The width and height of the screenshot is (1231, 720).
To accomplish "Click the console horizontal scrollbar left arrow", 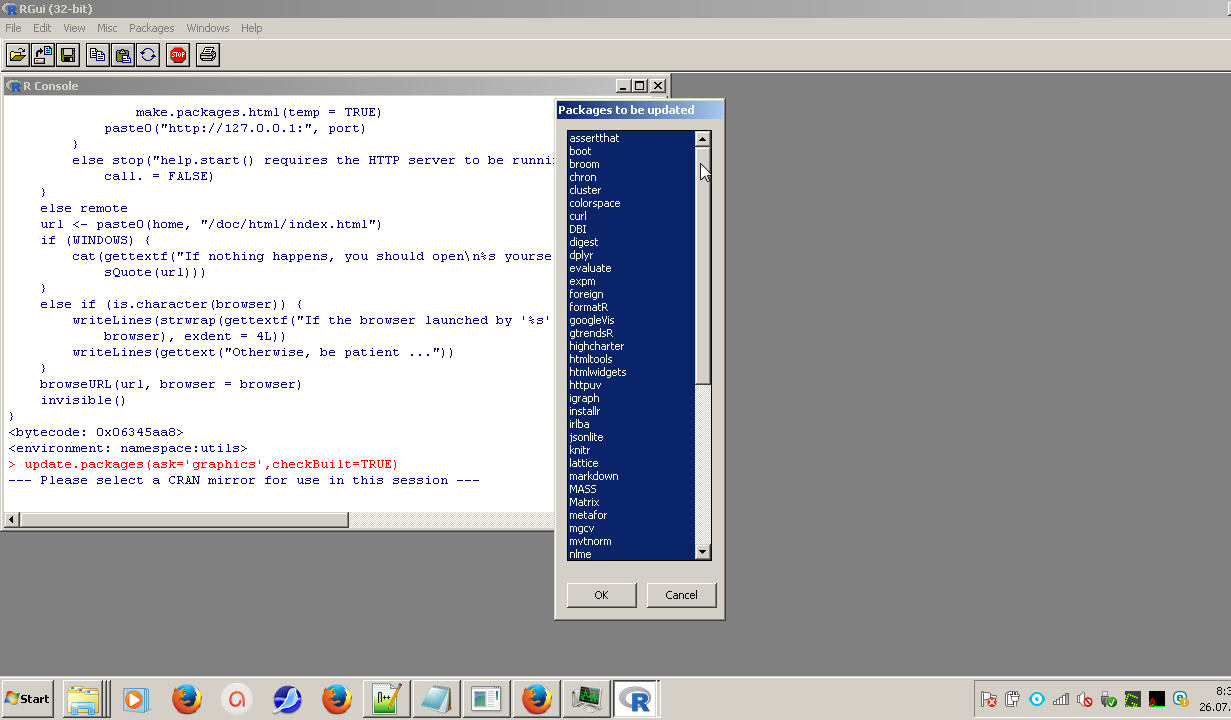I will 12,520.
